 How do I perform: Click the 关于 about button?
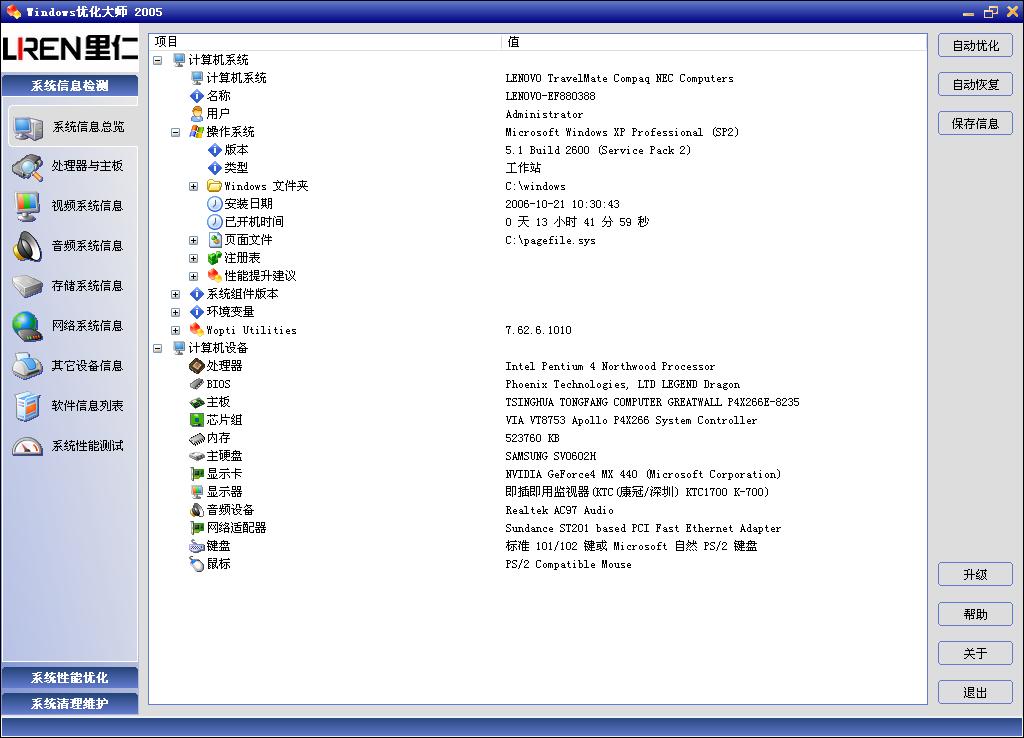point(975,653)
